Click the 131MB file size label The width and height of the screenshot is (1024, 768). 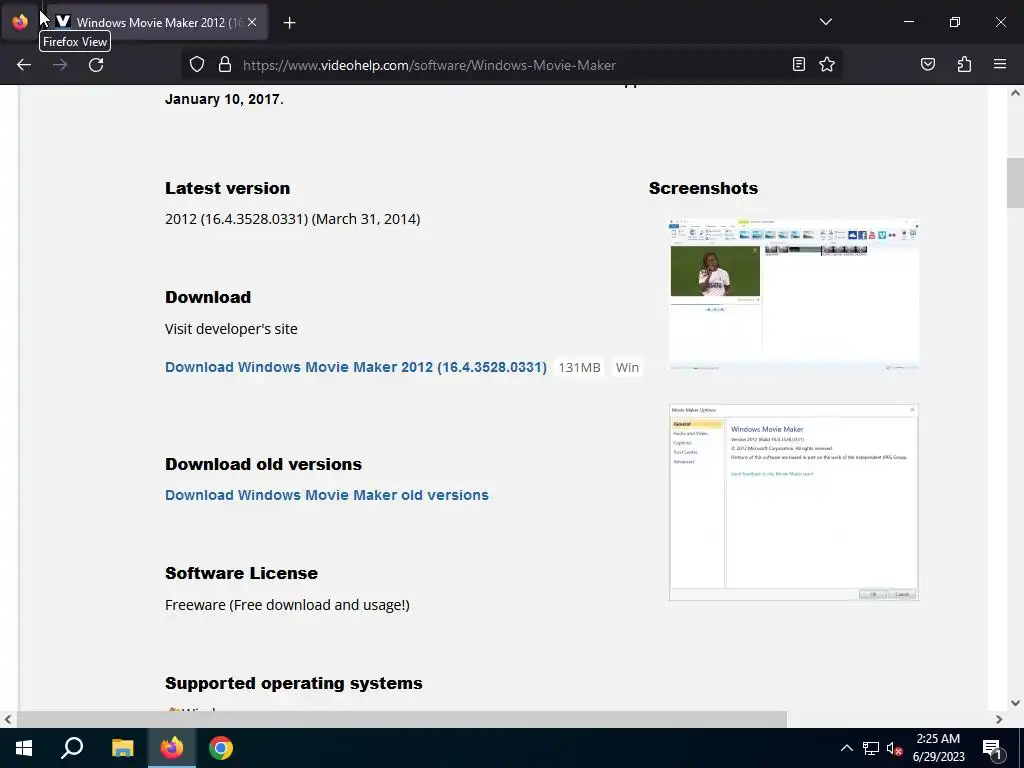tap(579, 368)
